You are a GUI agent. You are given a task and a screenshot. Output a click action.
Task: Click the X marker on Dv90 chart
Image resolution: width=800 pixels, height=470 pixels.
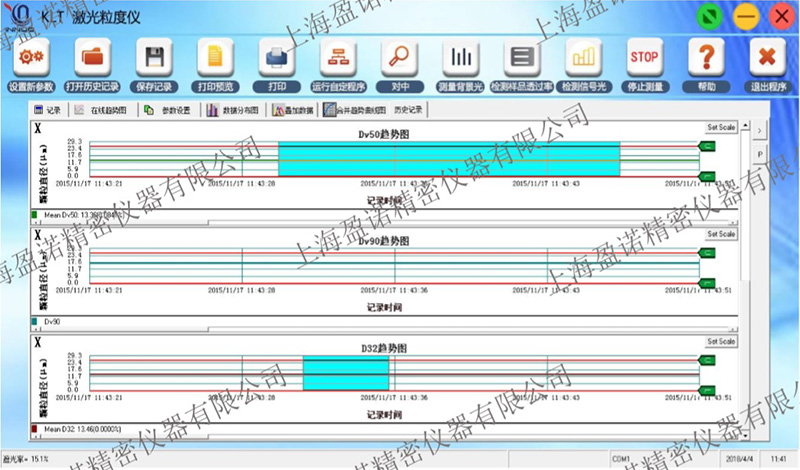click(x=38, y=235)
